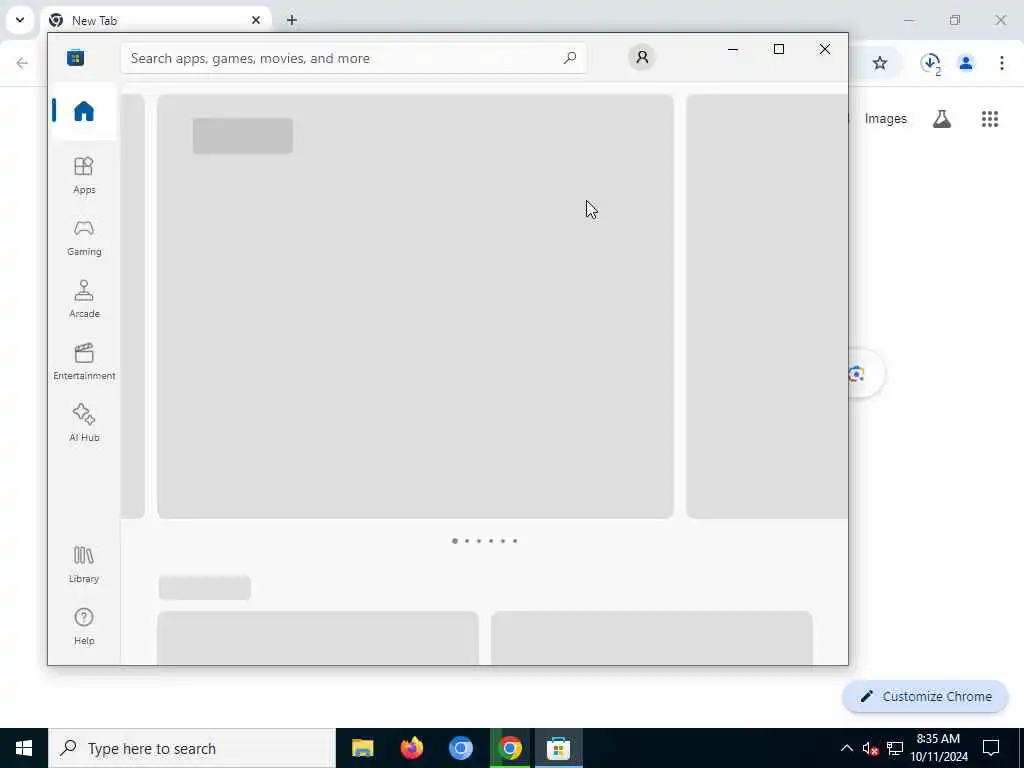Image resolution: width=1024 pixels, height=768 pixels.
Task: Open Chrome downloads icon
Action: (x=930, y=63)
